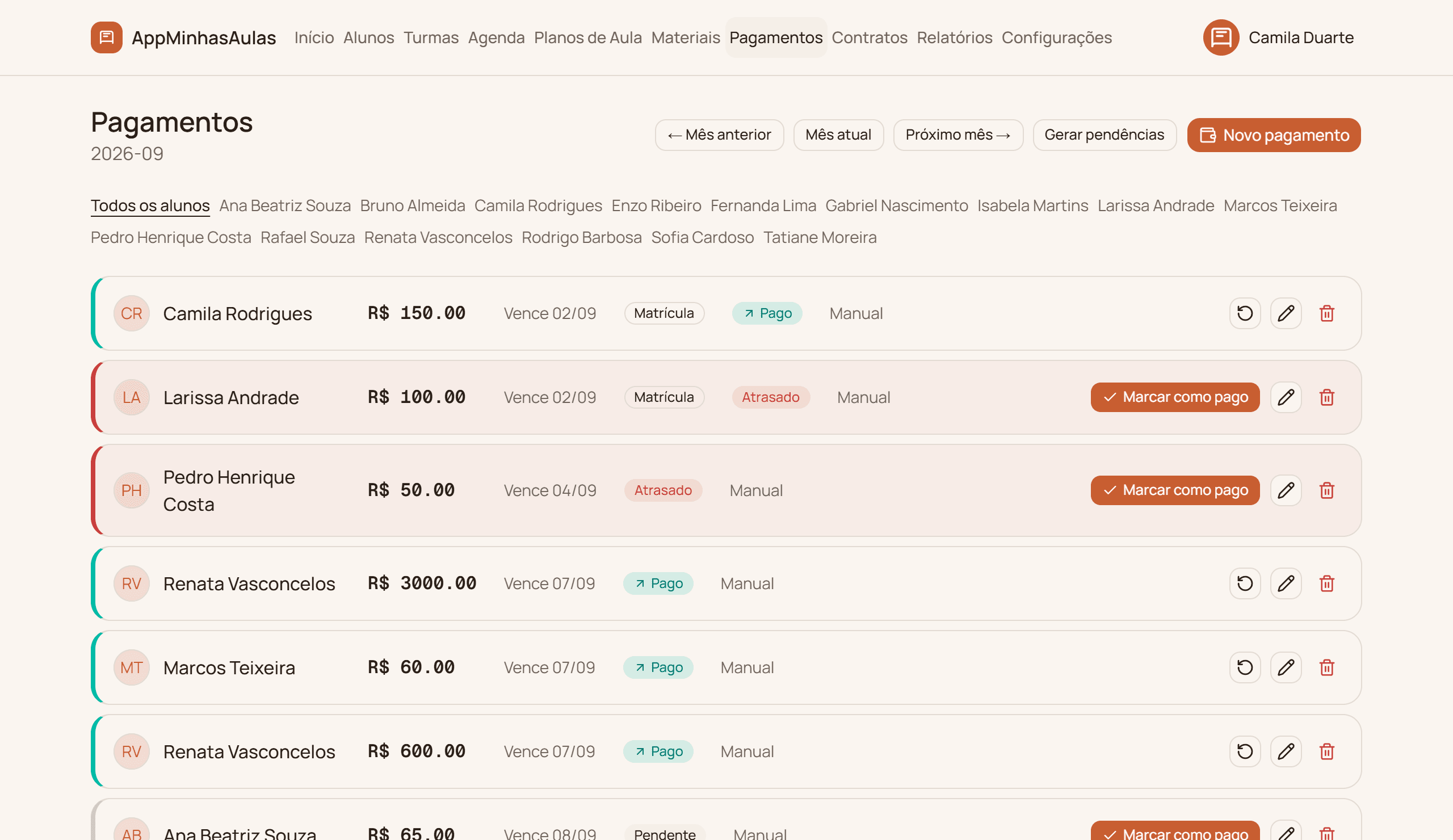The width and height of the screenshot is (1453, 840).
Task: Undo payment for Camila Rodrigues row
Action: [x=1245, y=314]
